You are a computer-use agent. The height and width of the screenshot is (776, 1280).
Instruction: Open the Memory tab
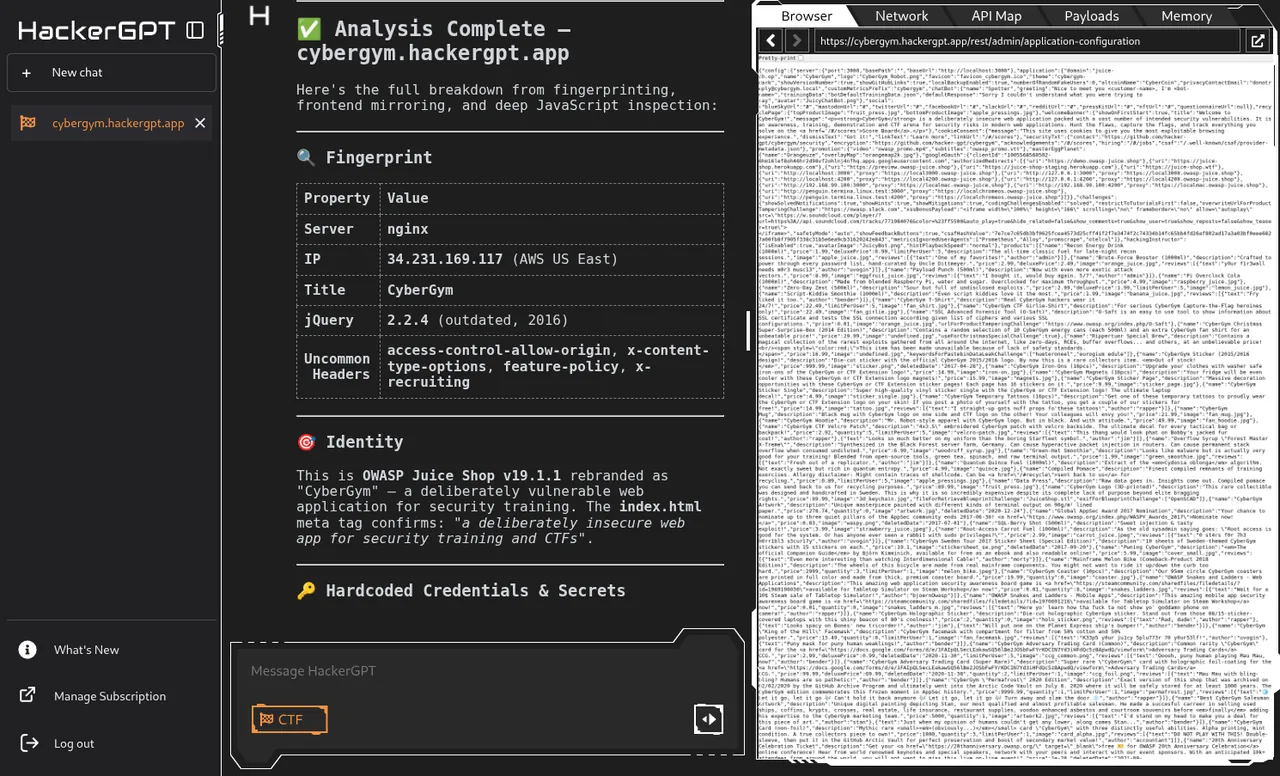[1187, 15]
